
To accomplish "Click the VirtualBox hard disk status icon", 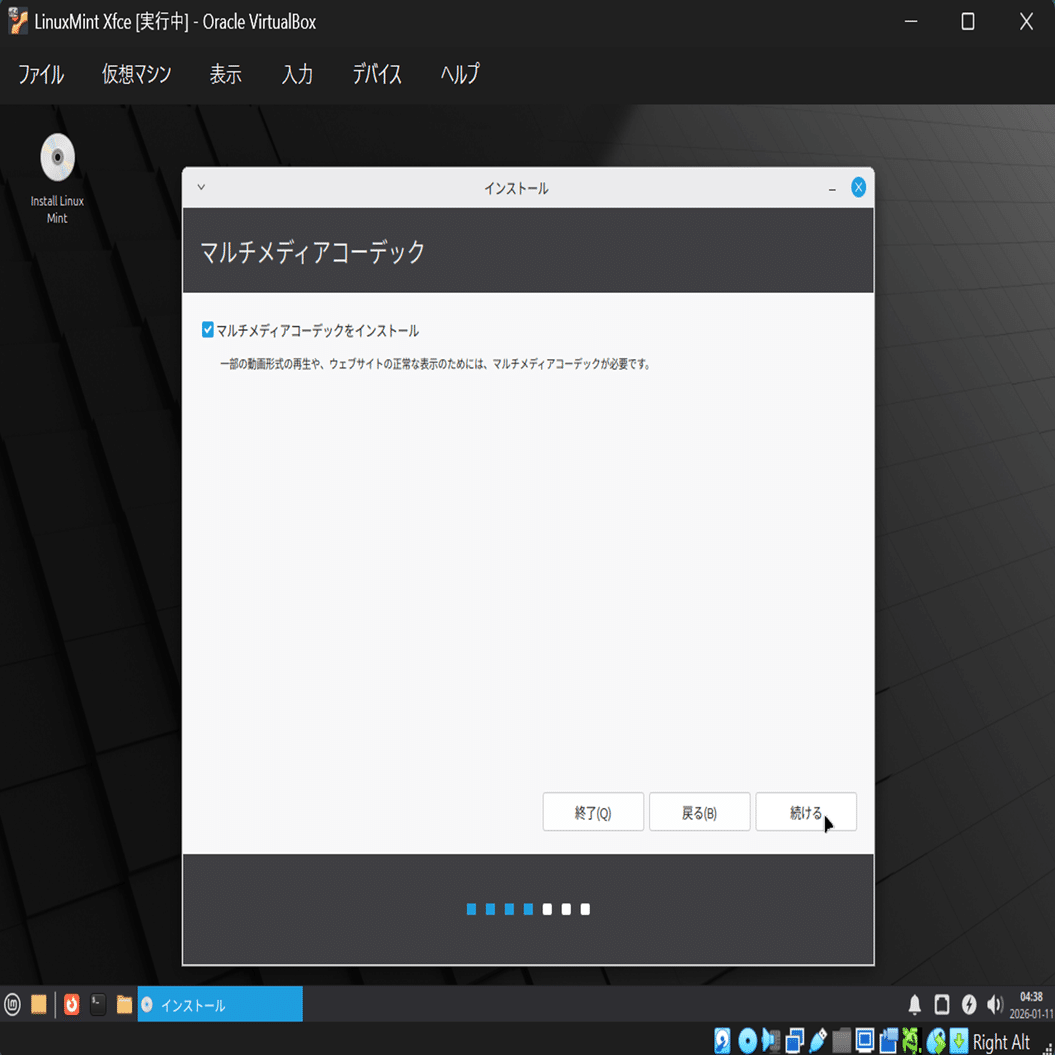I will tap(721, 1042).
